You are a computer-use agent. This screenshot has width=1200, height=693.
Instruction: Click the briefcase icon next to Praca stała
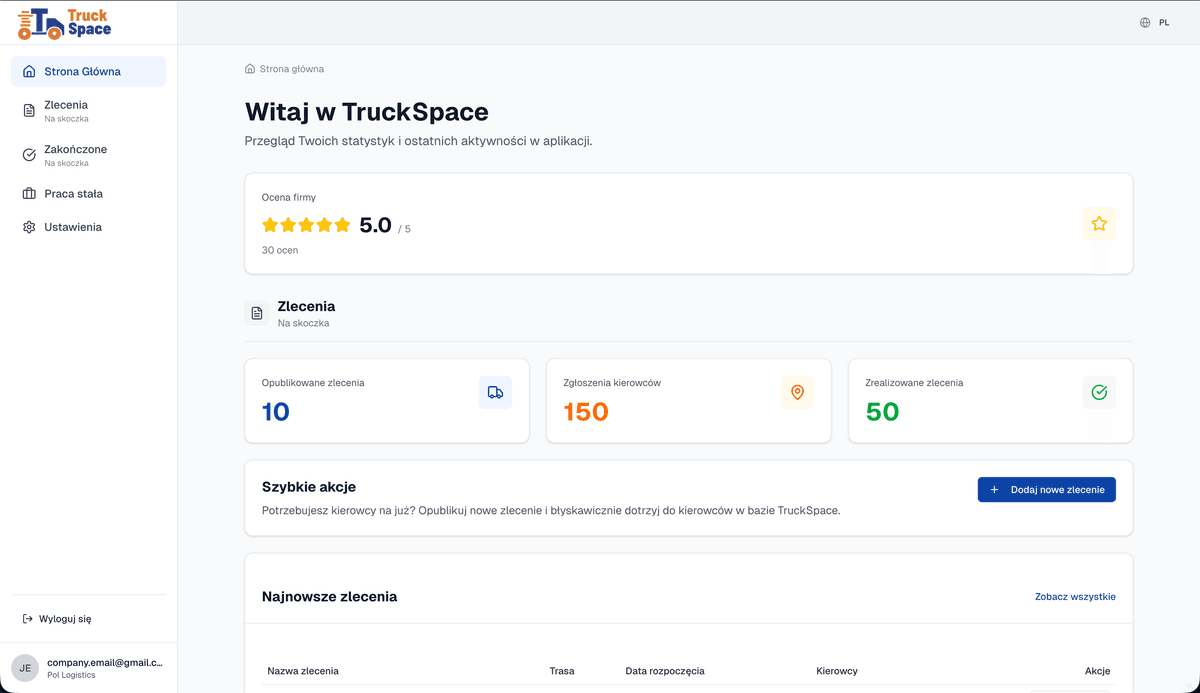coord(29,194)
